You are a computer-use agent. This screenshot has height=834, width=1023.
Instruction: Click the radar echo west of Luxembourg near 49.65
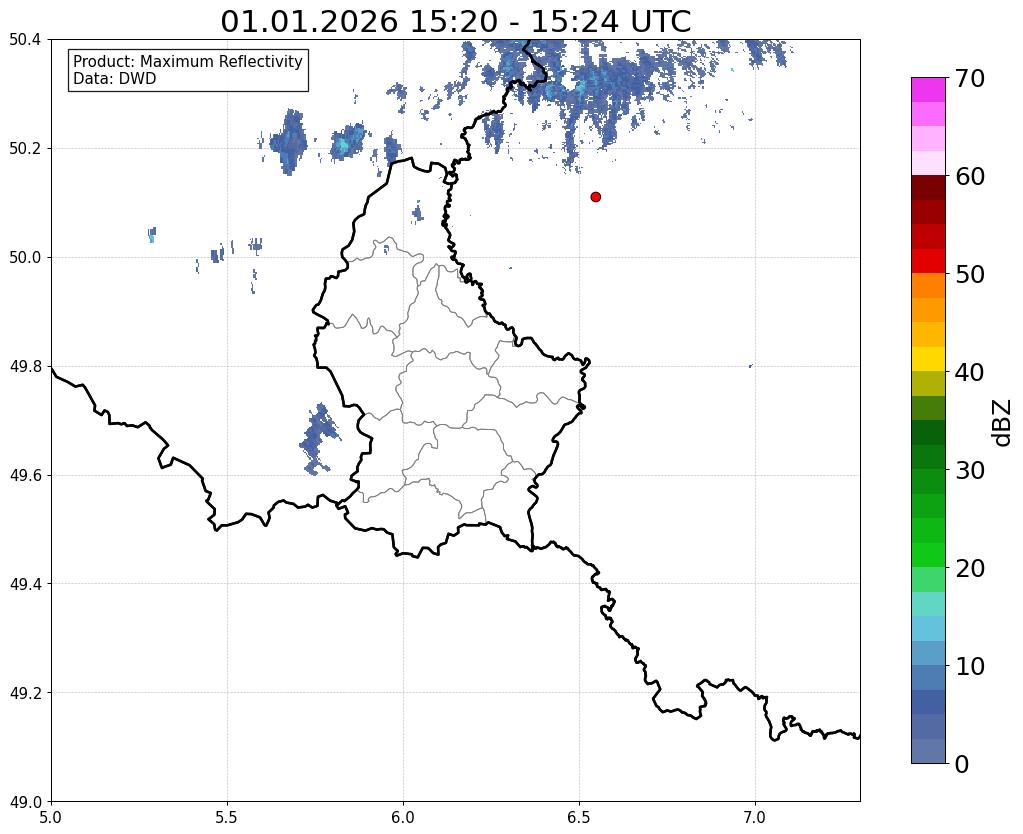coord(318,439)
